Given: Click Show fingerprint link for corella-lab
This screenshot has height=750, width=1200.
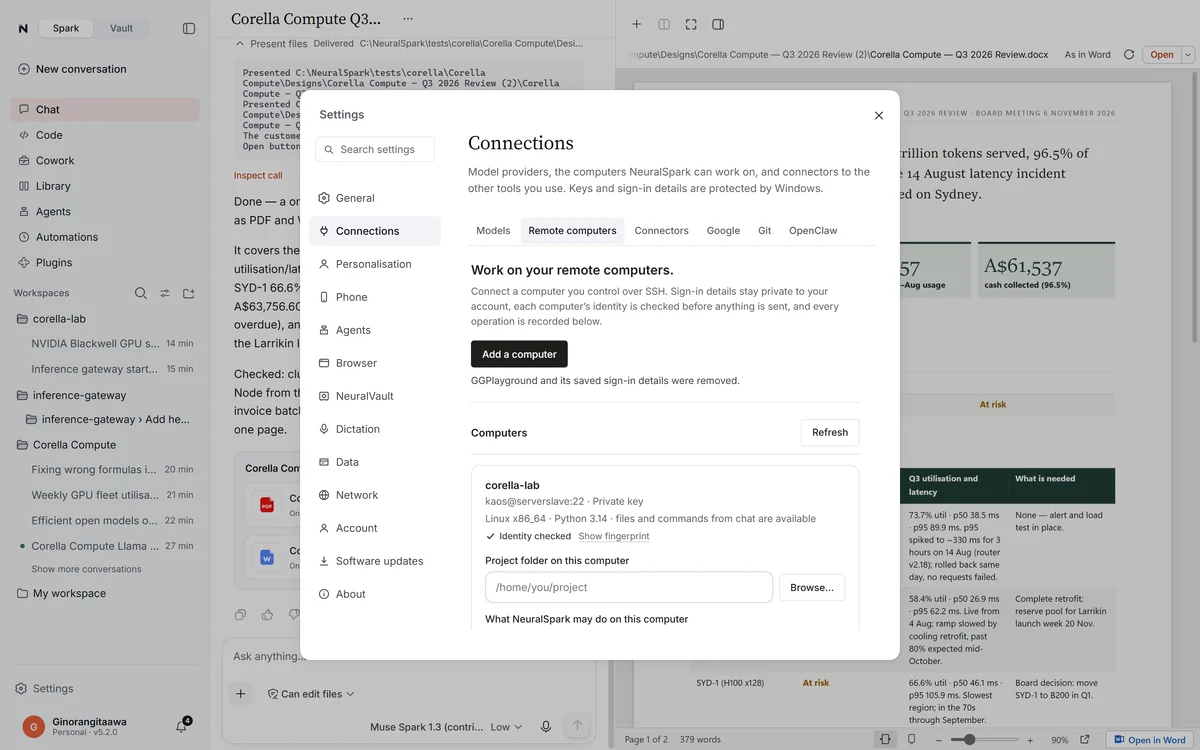Looking at the screenshot, I should pos(613,537).
